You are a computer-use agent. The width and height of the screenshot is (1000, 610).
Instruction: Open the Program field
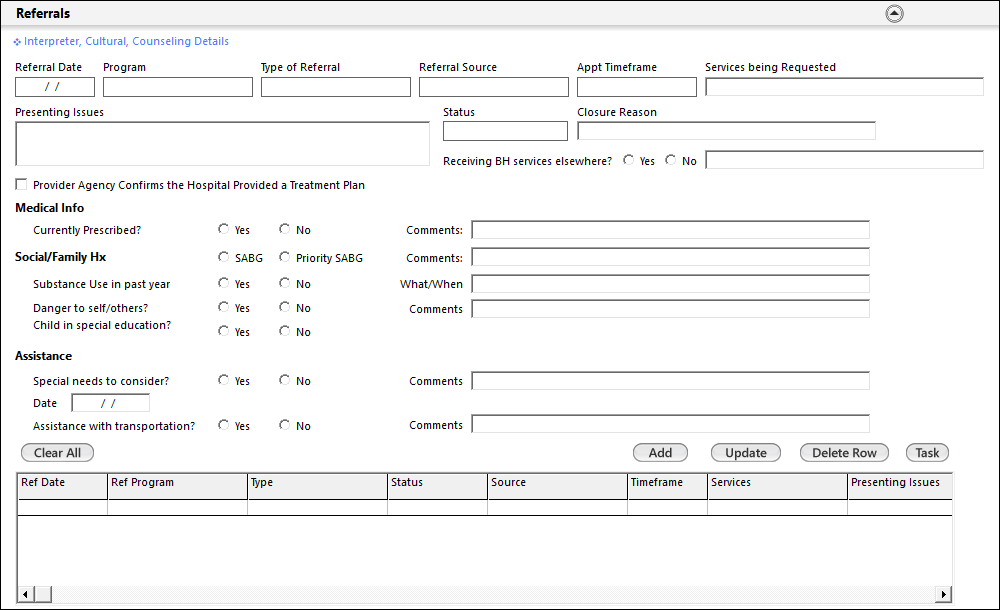(177, 87)
